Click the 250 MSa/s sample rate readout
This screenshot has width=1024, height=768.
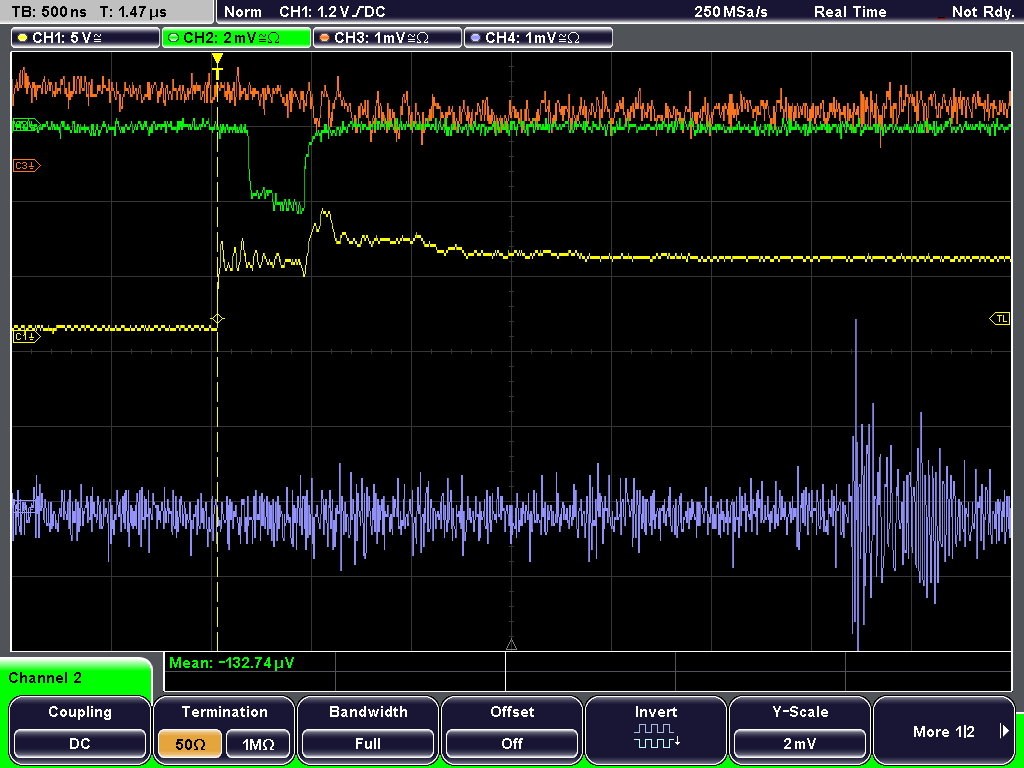(x=731, y=11)
